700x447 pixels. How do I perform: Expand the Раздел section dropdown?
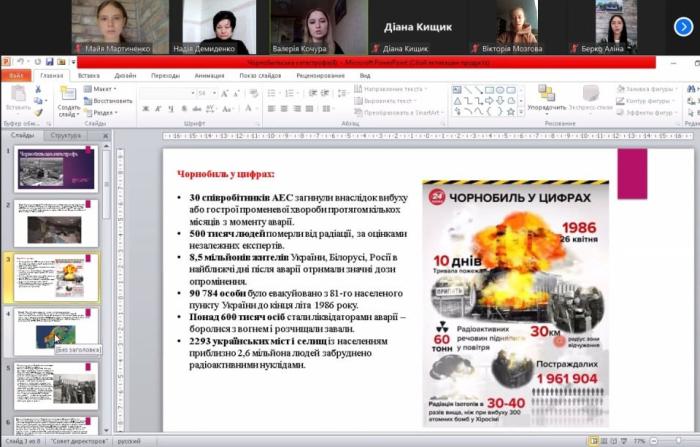(x=102, y=112)
